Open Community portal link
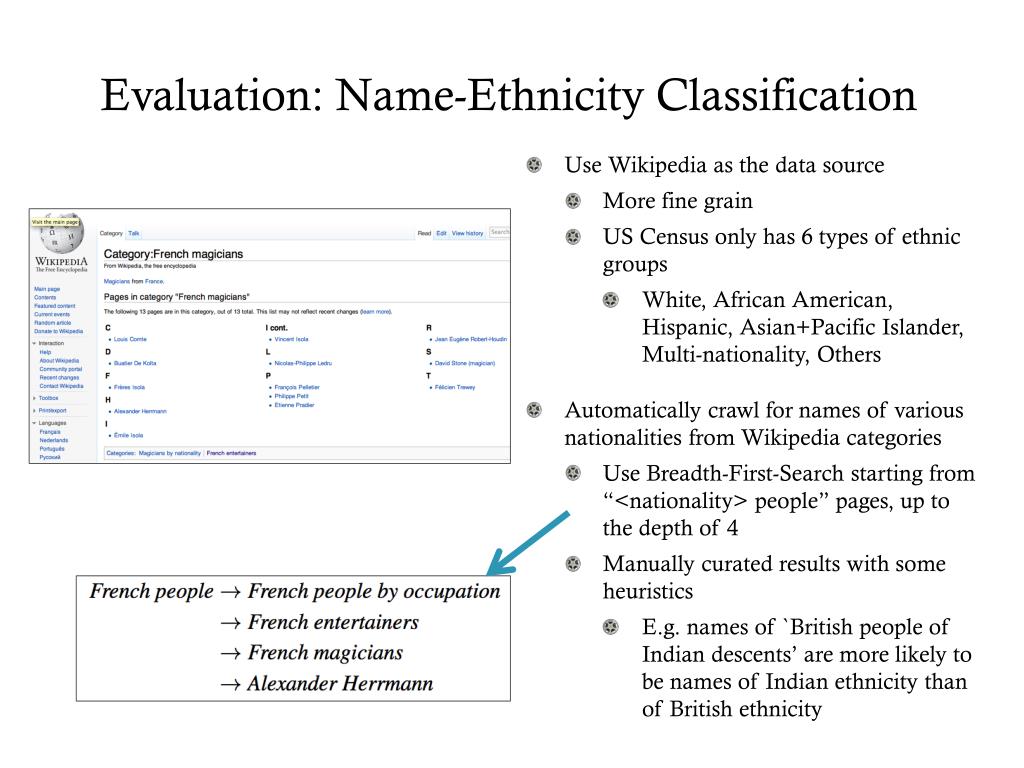1024x768 pixels. [x=61, y=369]
